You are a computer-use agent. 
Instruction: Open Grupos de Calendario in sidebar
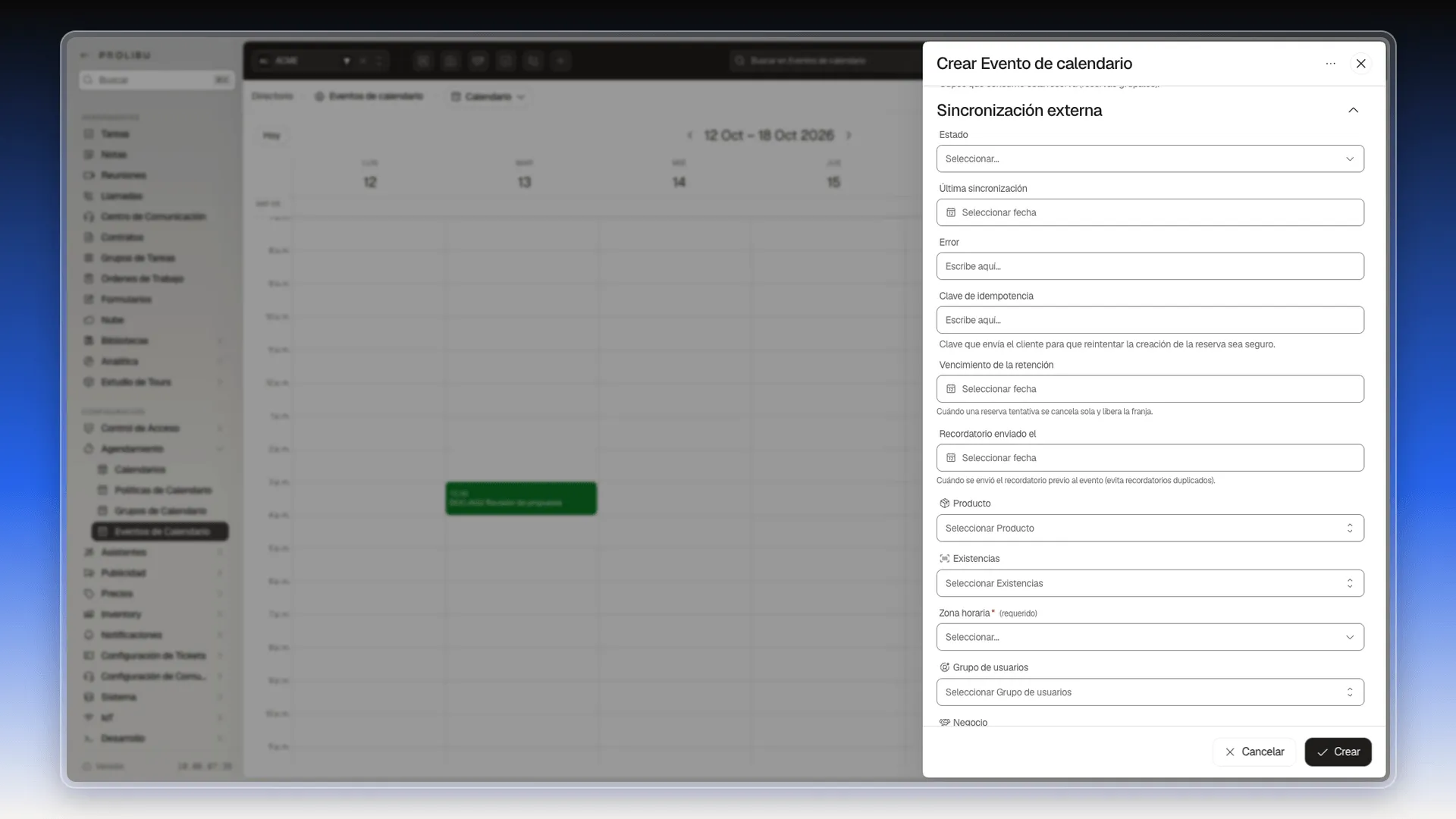click(160, 511)
